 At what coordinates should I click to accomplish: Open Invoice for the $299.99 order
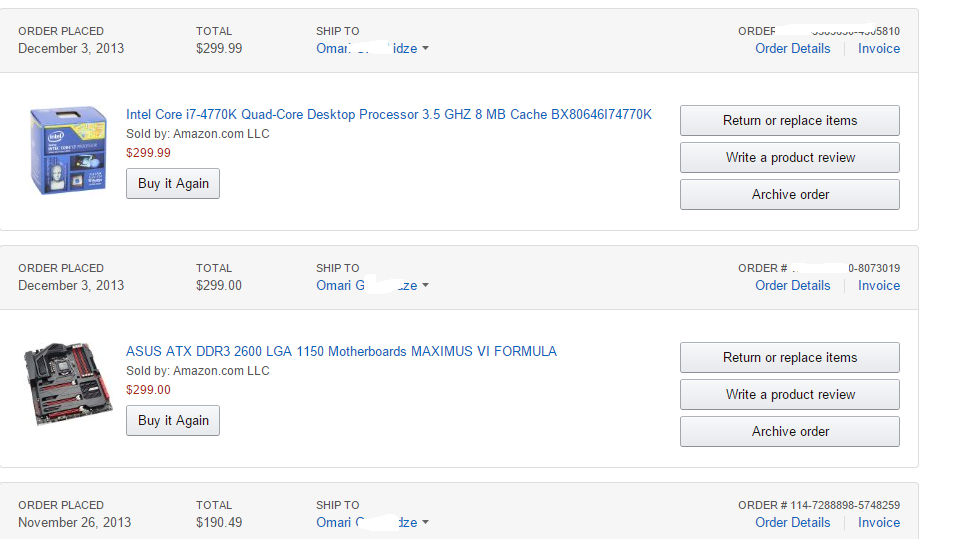(878, 48)
